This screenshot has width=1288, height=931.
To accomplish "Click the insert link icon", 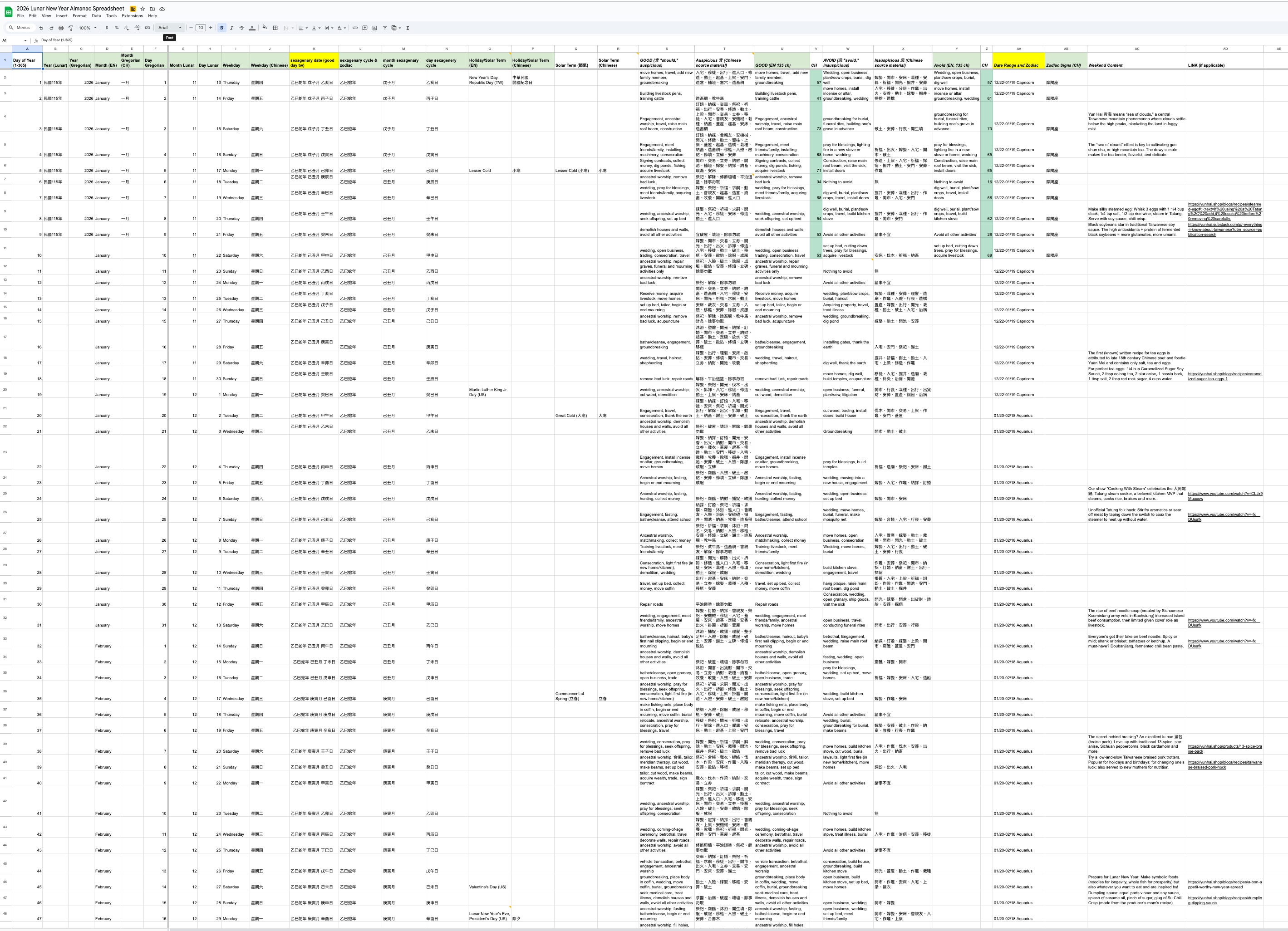I will (x=355, y=28).
